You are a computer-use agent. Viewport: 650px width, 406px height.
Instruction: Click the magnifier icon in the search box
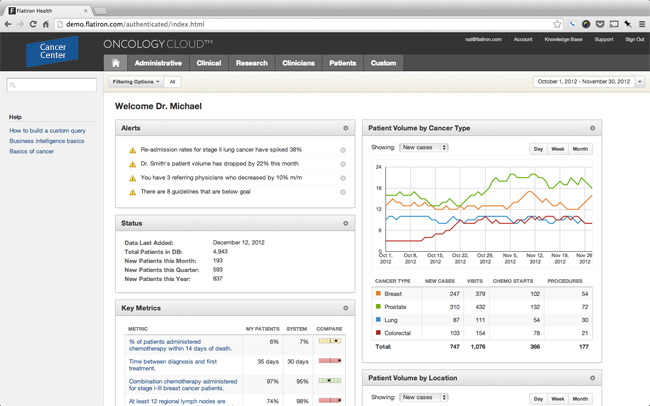pyautogui.click(x=14, y=86)
